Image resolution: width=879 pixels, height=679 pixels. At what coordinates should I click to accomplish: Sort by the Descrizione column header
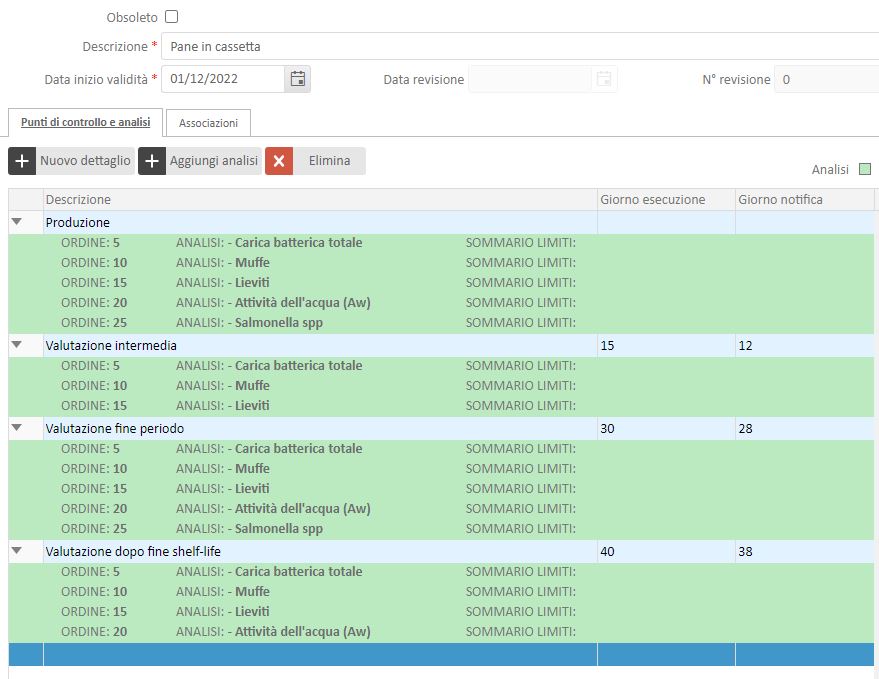[320, 200]
